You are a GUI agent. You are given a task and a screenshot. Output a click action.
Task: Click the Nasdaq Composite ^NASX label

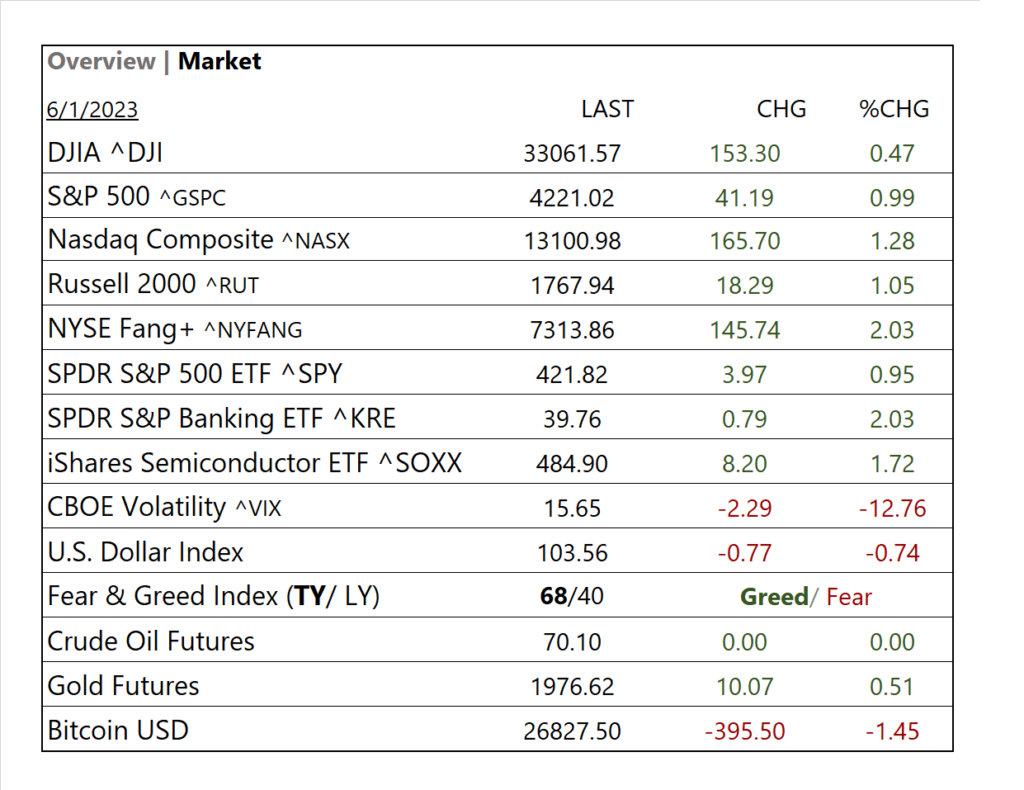(198, 241)
